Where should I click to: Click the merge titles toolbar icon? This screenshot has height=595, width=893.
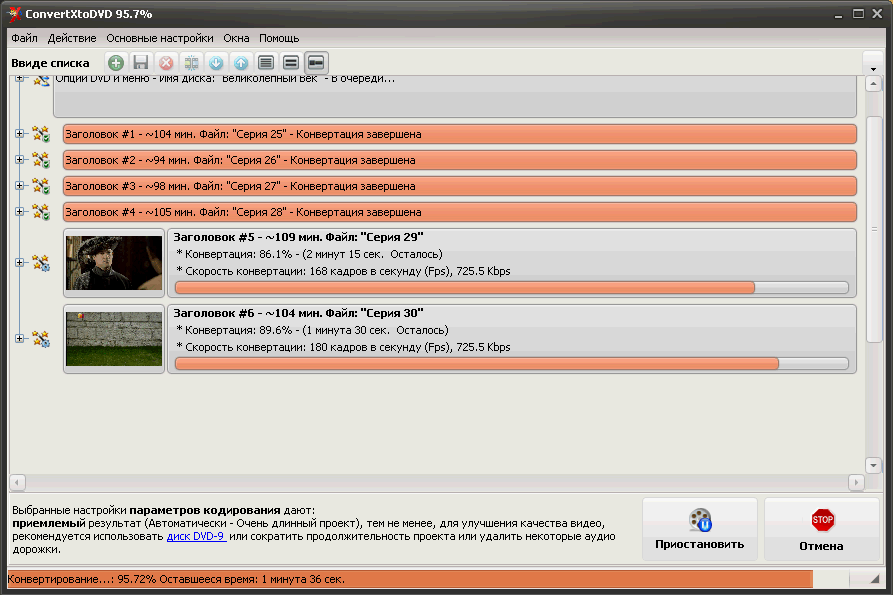coord(191,63)
